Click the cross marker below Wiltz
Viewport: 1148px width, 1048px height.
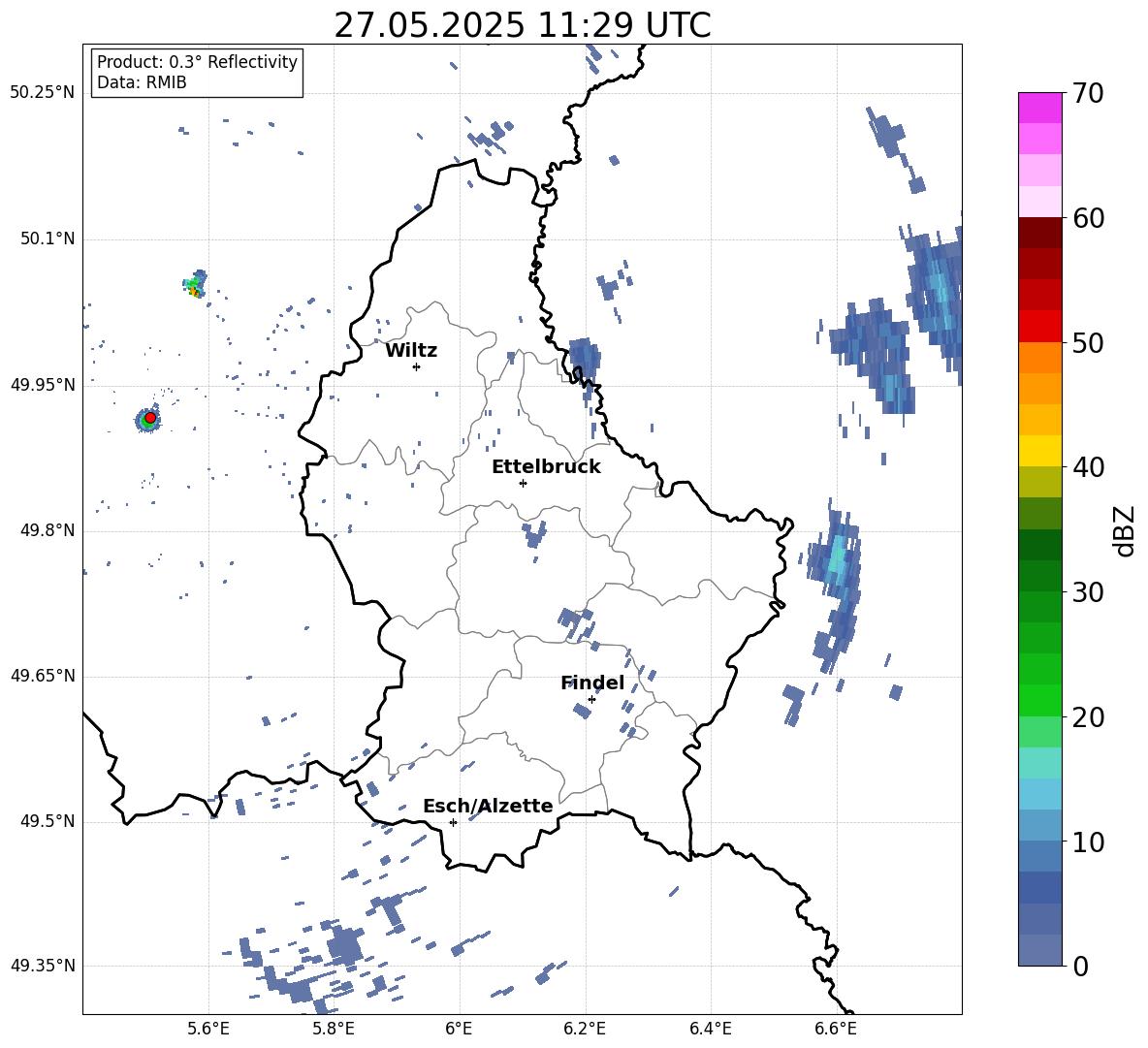[x=416, y=366]
